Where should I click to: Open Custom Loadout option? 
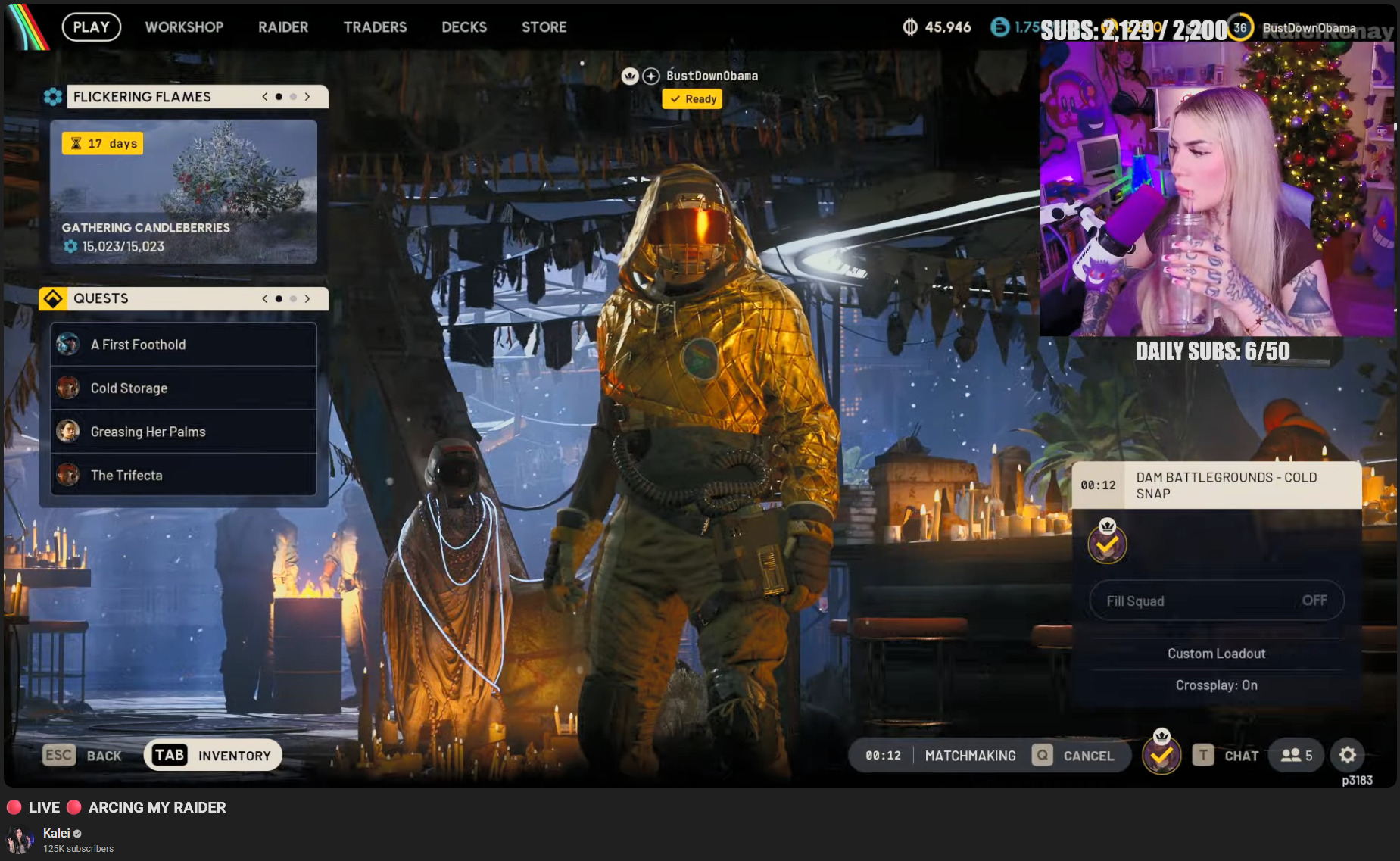[x=1217, y=654]
